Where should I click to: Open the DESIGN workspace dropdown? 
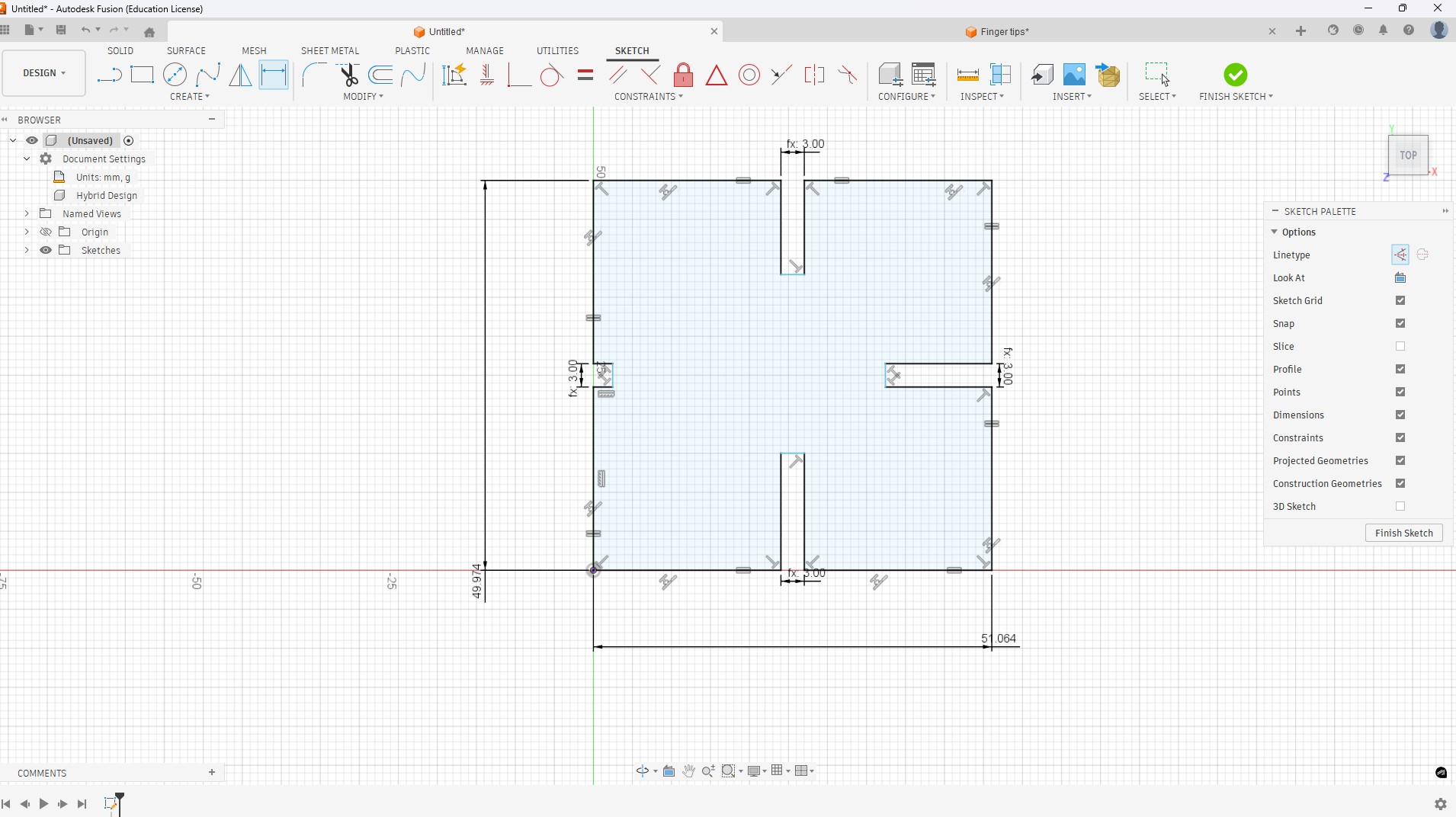(44, 73)
